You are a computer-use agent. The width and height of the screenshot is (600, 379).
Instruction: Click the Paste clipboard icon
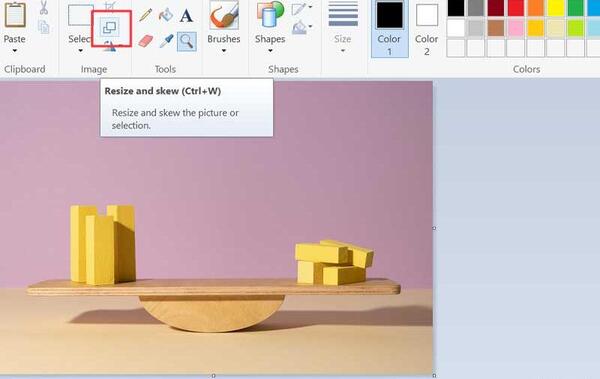(15, 15)
